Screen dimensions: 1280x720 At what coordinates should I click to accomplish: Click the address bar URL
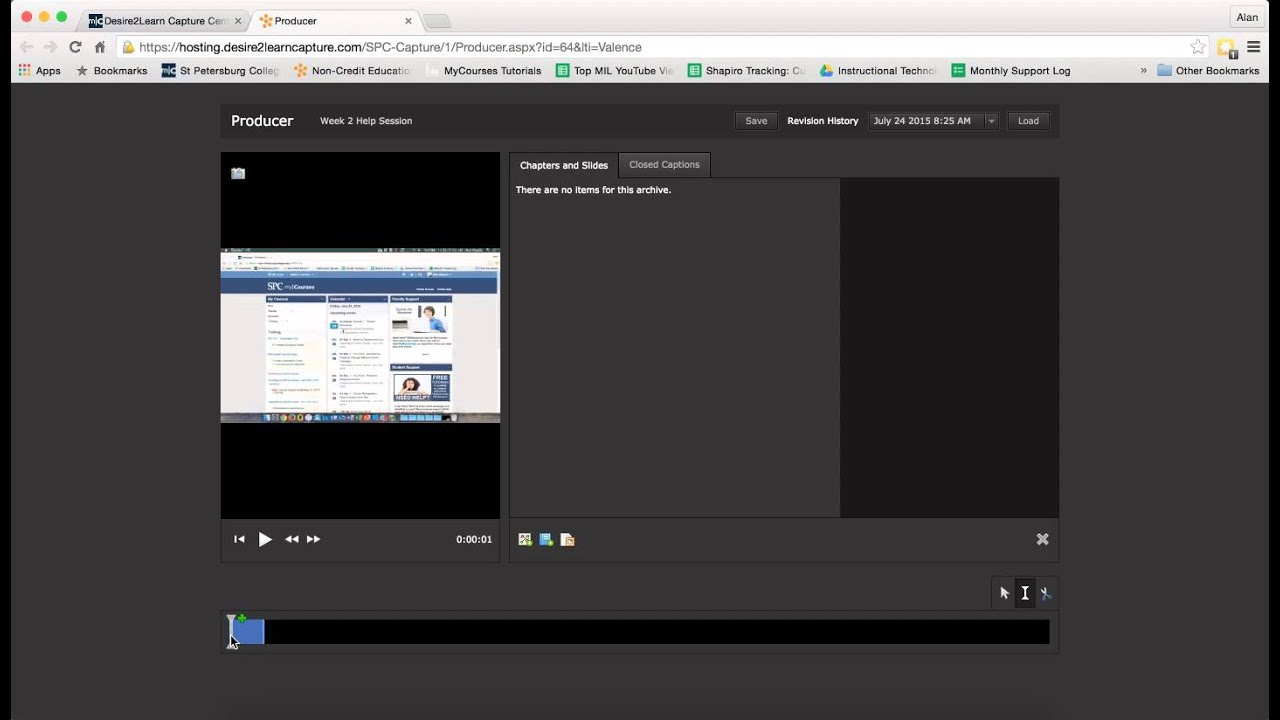coord(390,47)
